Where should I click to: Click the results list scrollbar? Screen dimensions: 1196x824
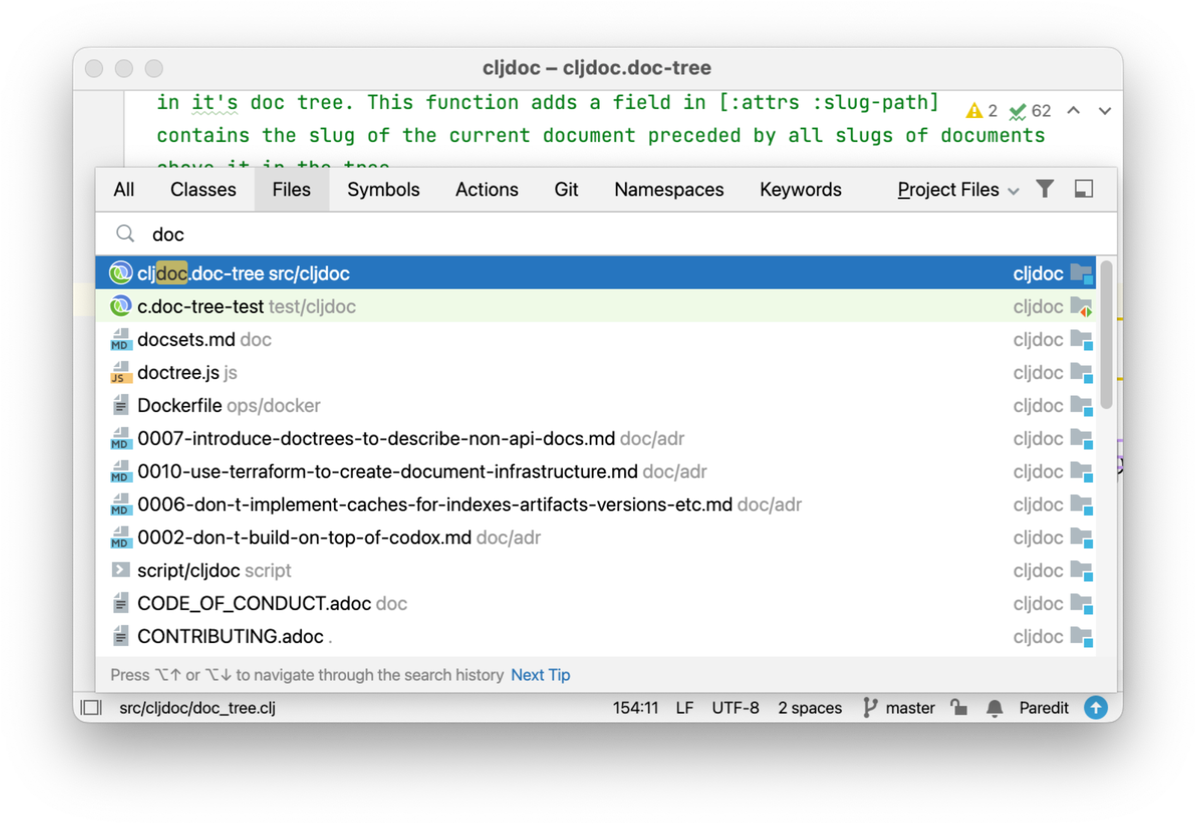pos(1106,335)
